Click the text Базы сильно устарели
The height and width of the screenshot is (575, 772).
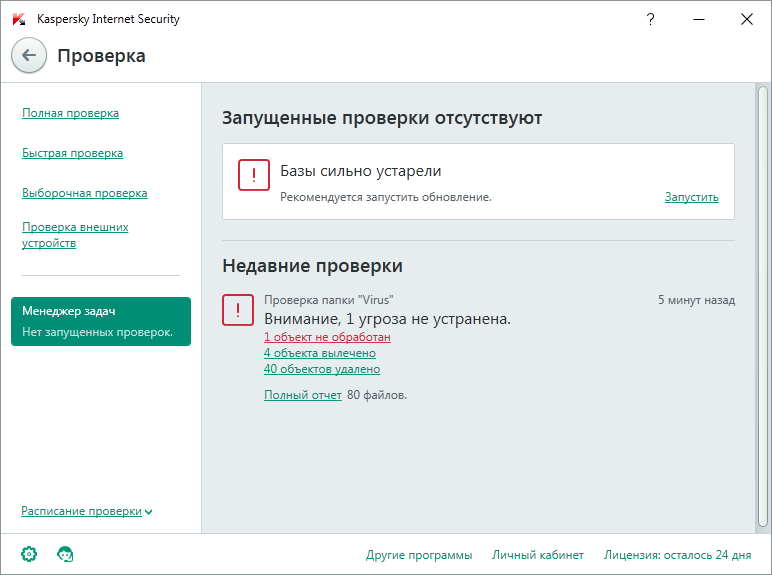(x=360, y=171)
